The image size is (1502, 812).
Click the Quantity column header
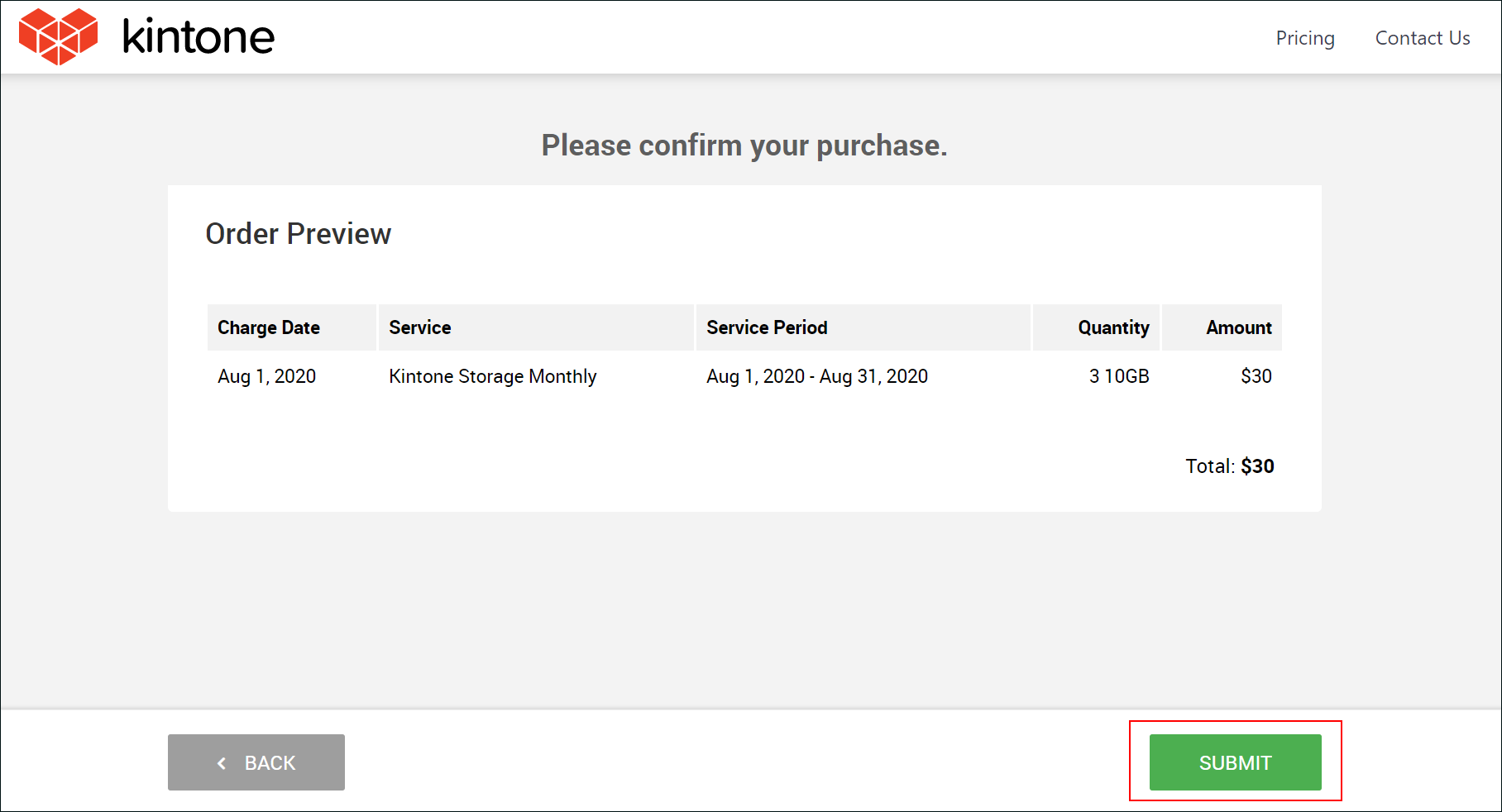1112,327
